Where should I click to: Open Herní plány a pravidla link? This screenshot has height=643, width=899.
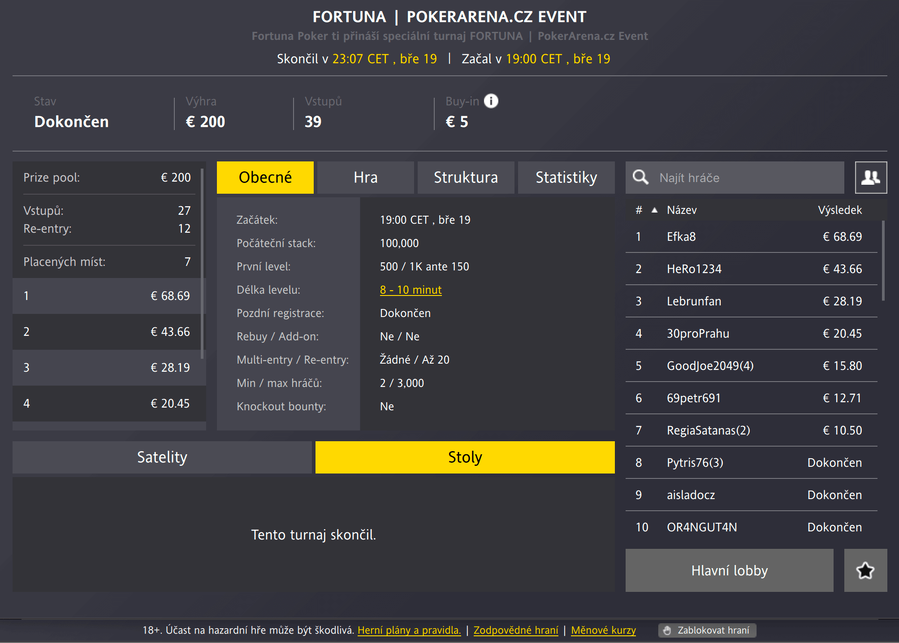click(409, 630)
